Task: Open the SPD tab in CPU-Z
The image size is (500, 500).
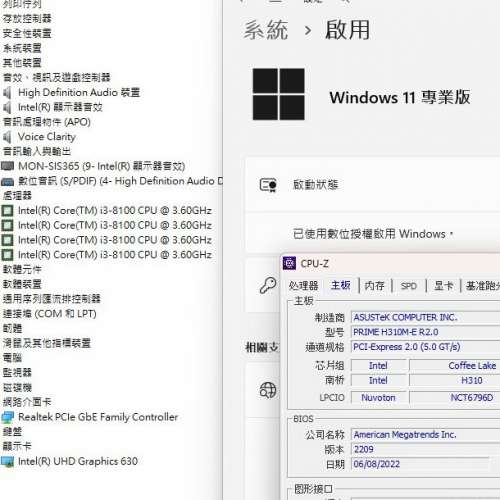Action: (x=409, y=286)
